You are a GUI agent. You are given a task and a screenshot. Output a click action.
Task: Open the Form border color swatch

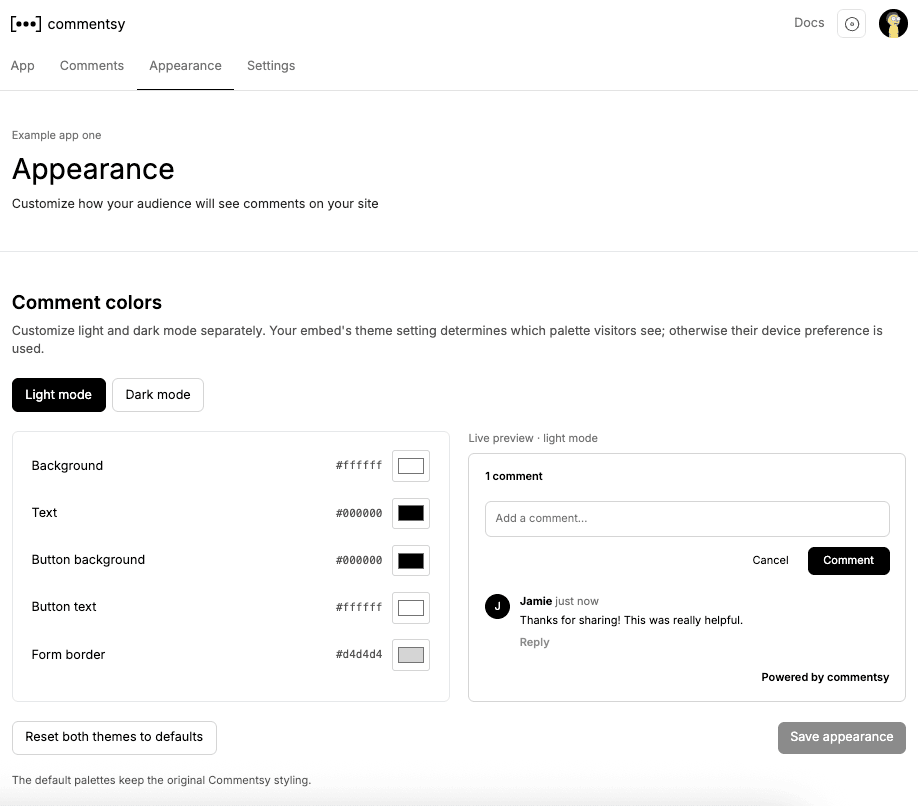pyautogui.click(x=411, y=655)
